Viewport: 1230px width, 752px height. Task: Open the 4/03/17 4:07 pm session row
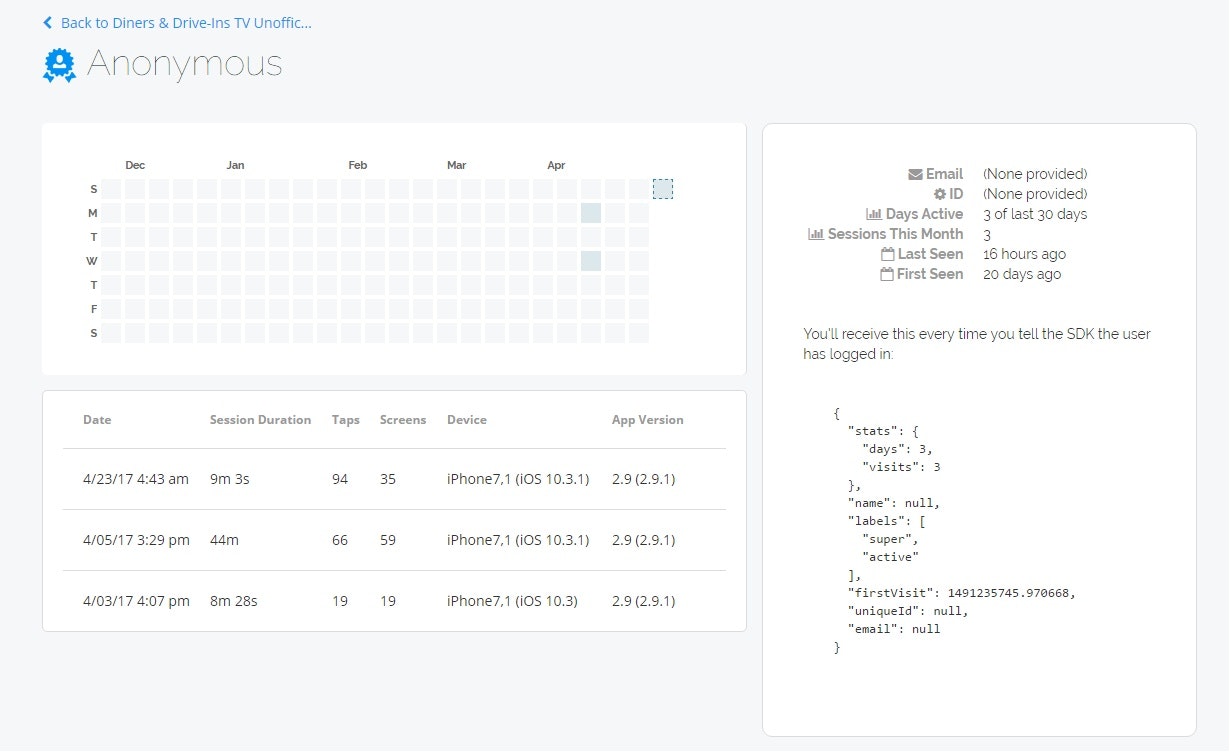coord(394,601)
